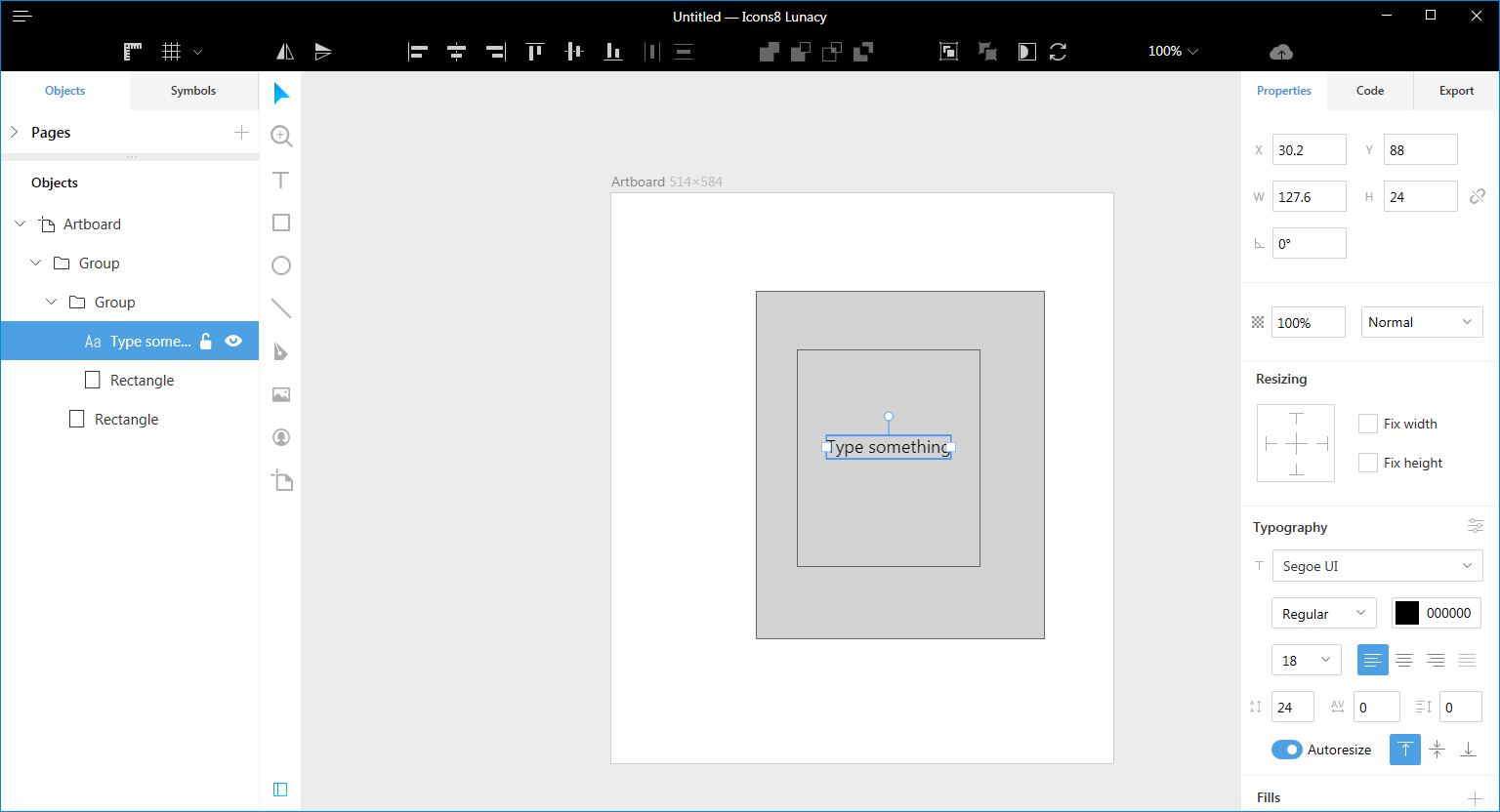Flip selection vertically
The image size is (1500, 812).
coord(323,52)
